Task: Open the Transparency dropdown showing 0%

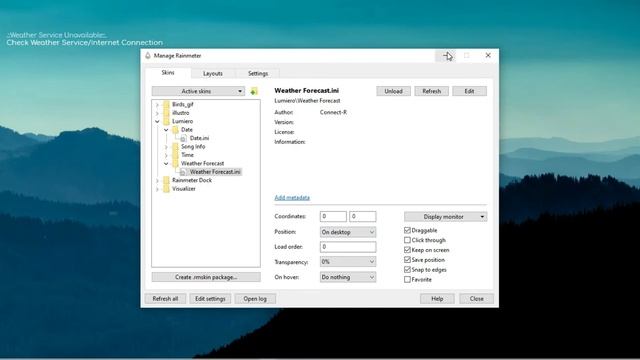Action: coord(348,262)
